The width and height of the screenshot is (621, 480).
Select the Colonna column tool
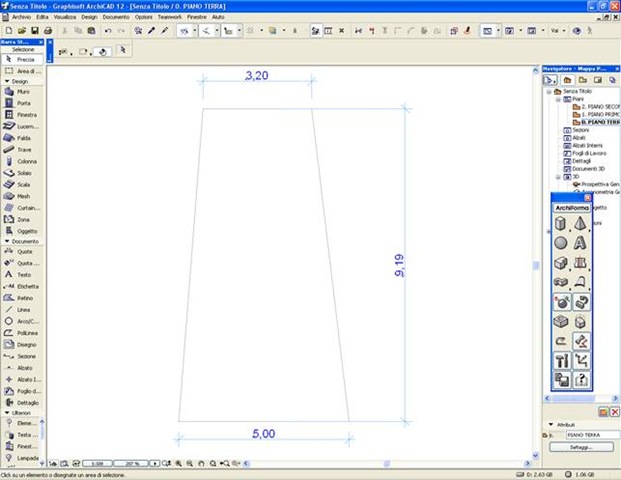[23, 161]
